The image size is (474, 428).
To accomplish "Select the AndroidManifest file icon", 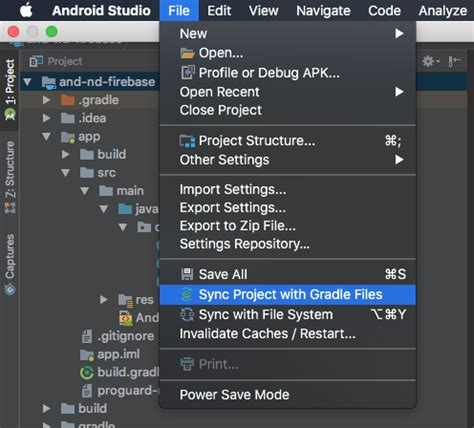I will coord(126,318).
